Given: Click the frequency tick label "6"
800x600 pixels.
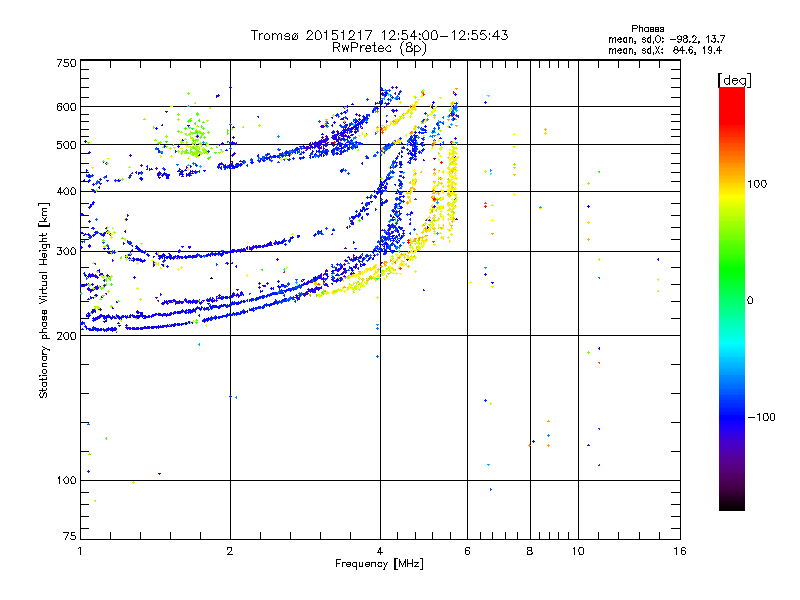Looking at the screenshot, I should coord(467,551).
